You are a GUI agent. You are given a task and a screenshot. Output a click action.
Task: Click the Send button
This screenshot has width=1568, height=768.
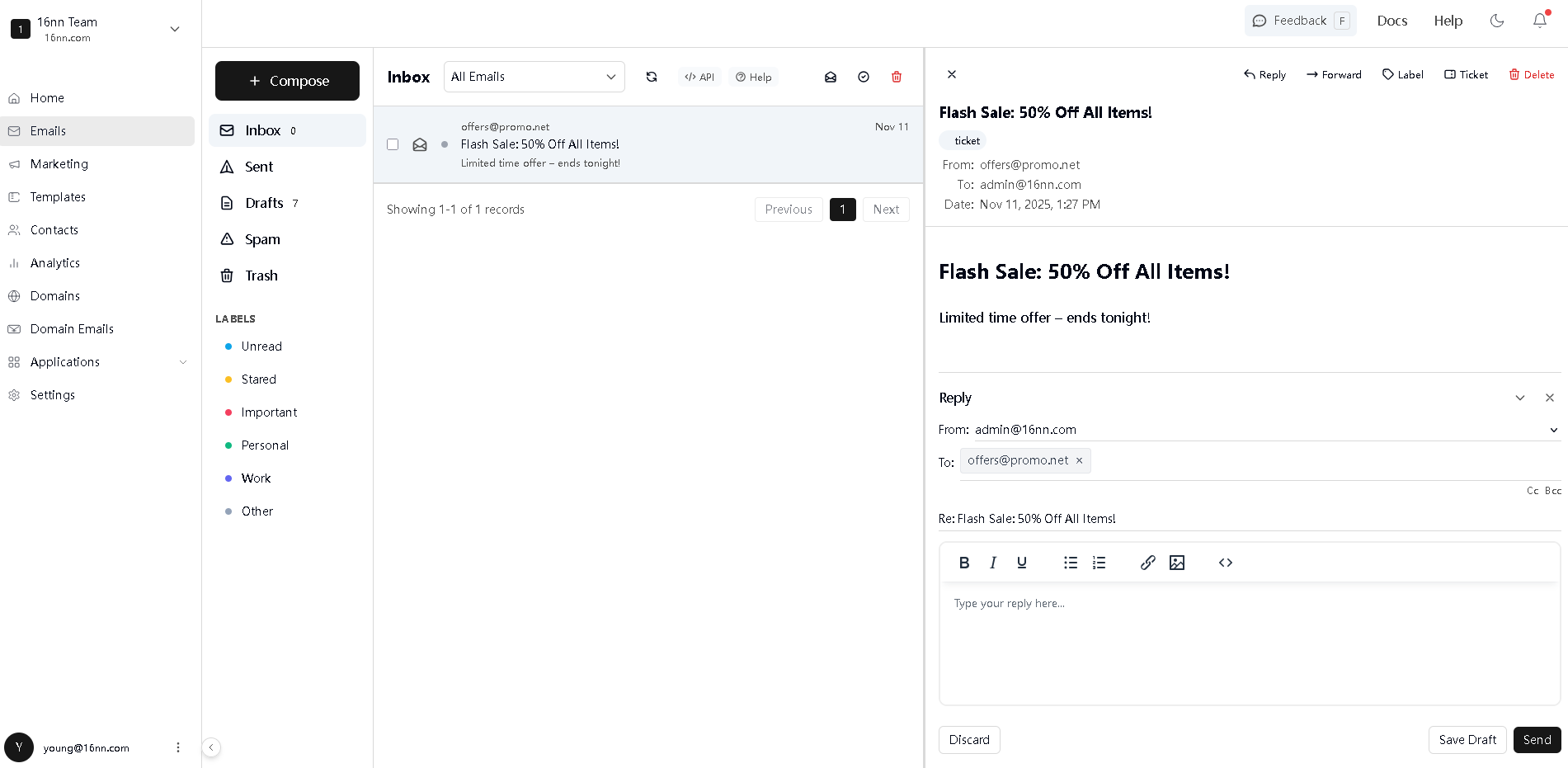(1536, 740)
